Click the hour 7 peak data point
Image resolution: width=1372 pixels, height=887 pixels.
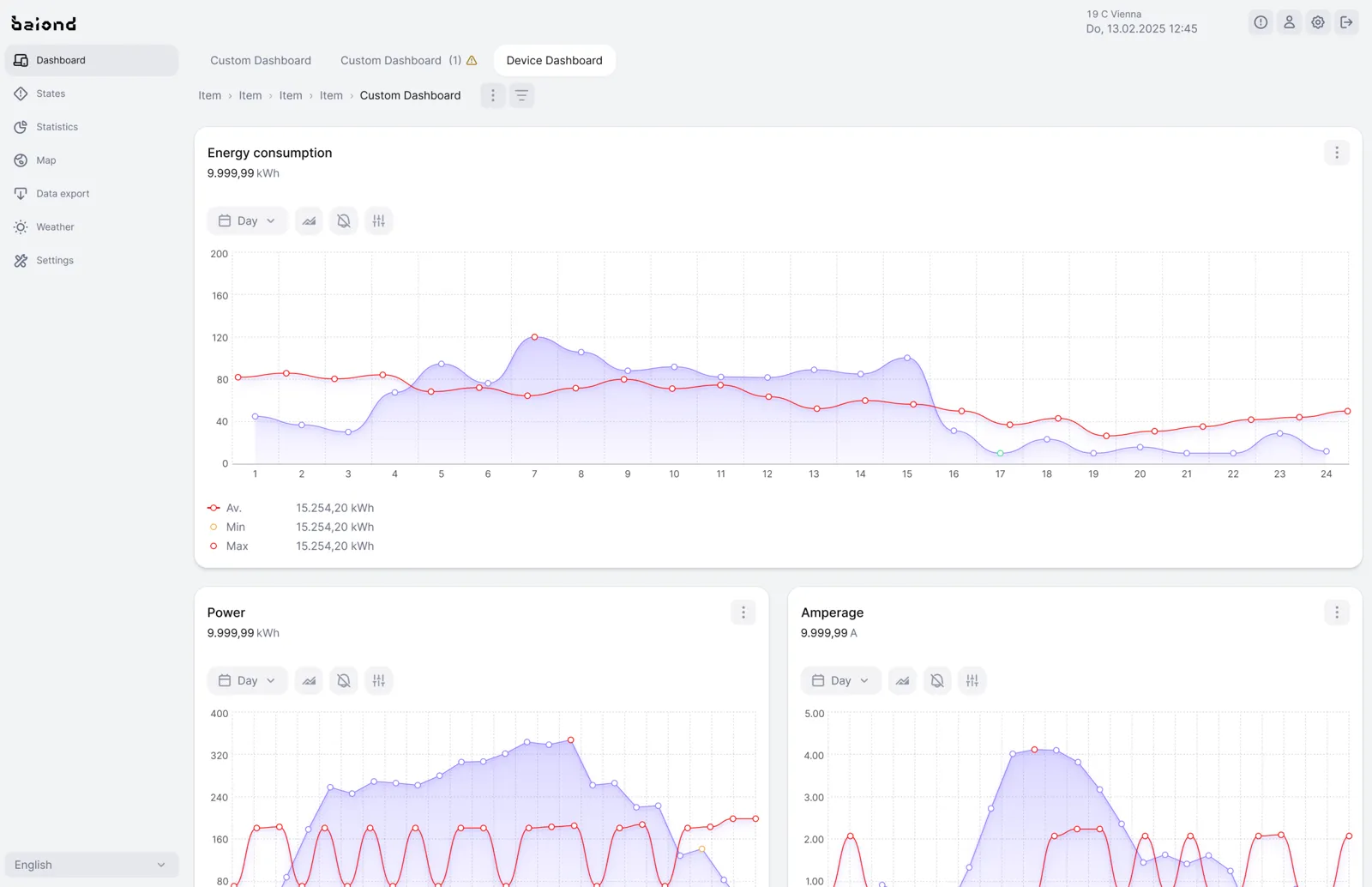(534, 337)
